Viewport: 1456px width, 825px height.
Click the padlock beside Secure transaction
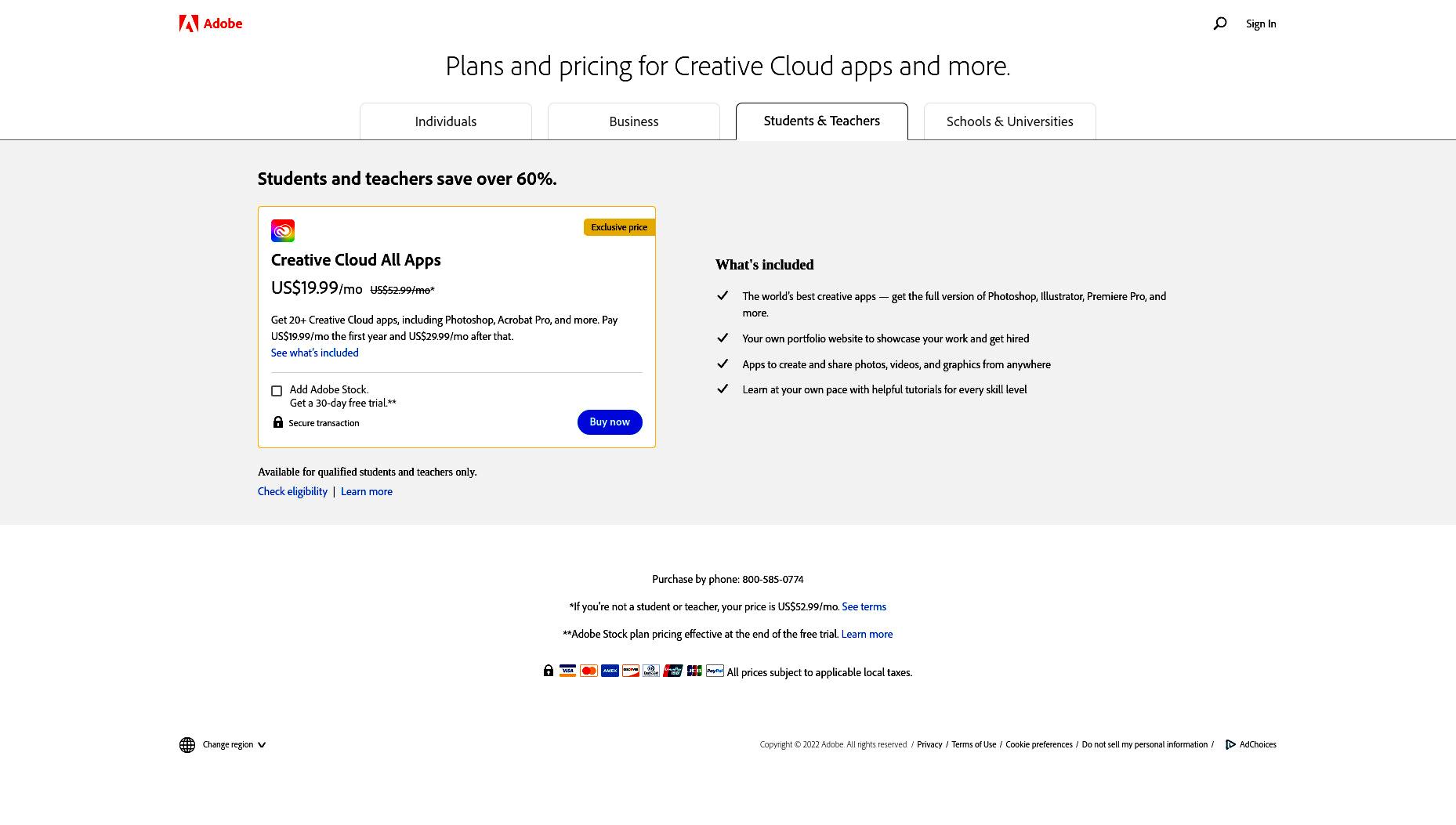[278, 422]
